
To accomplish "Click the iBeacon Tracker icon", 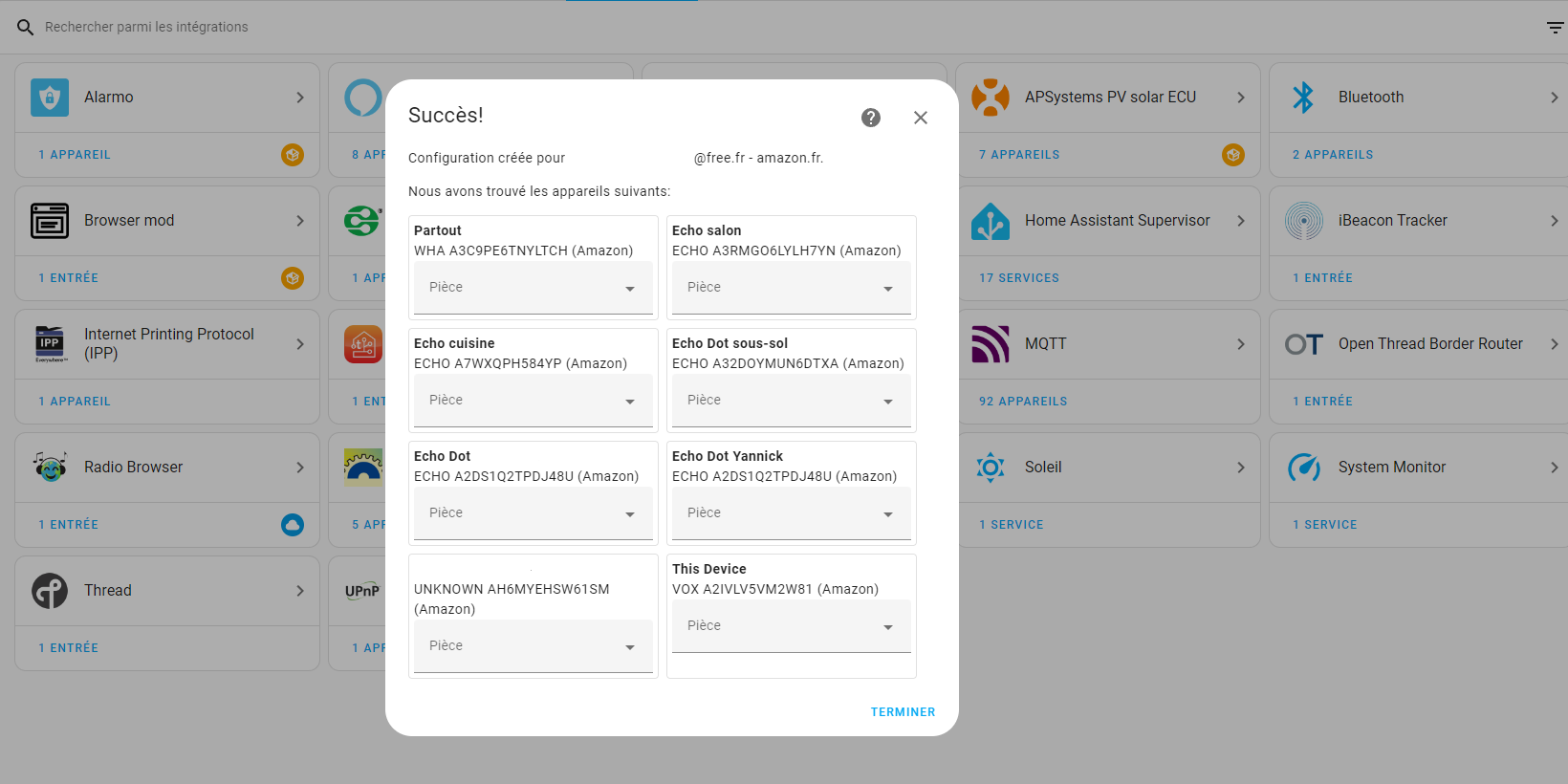I will [1304, 221].
